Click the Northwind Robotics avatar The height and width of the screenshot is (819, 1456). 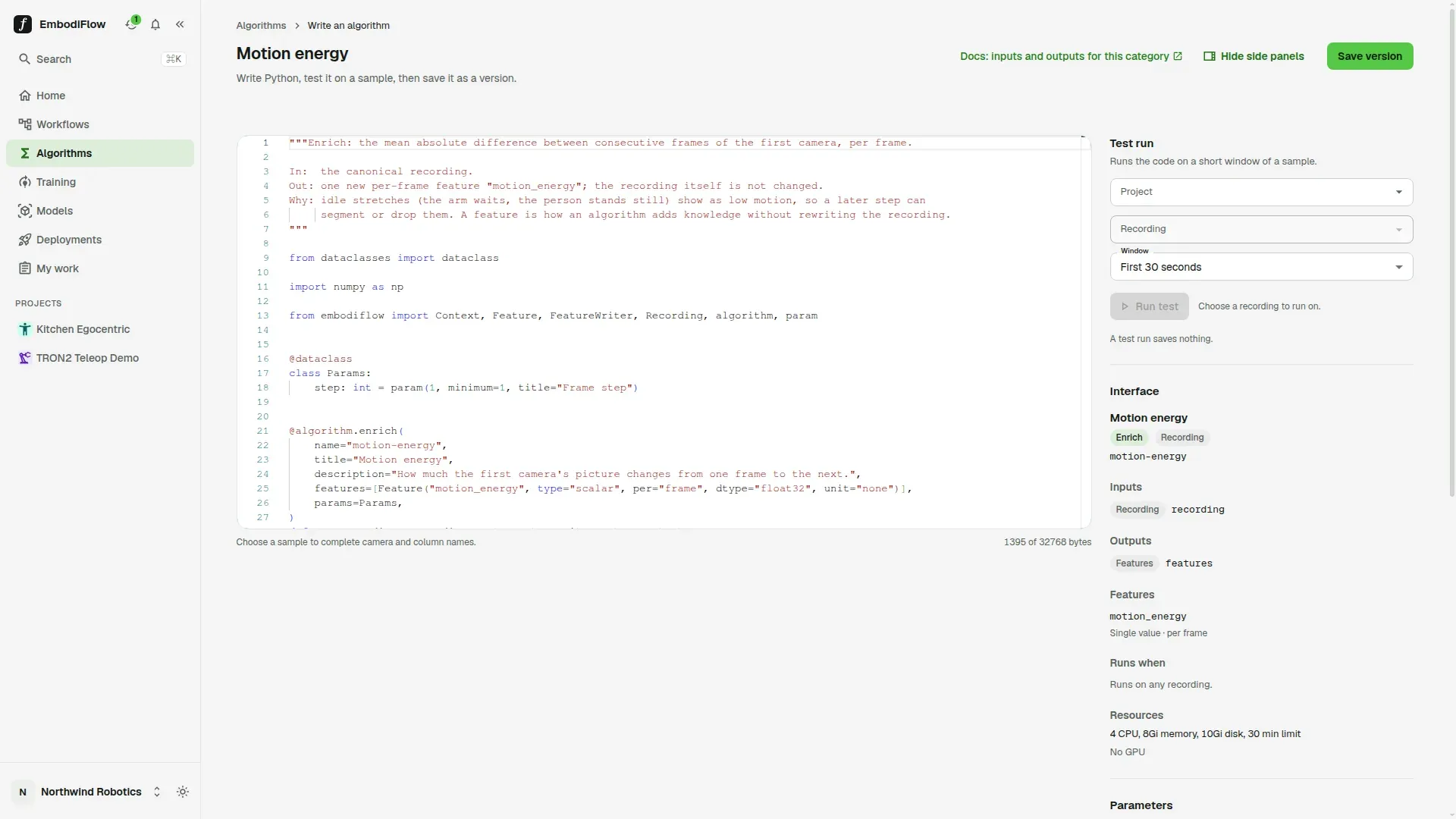pyautogui.click(x=23, y=792)
